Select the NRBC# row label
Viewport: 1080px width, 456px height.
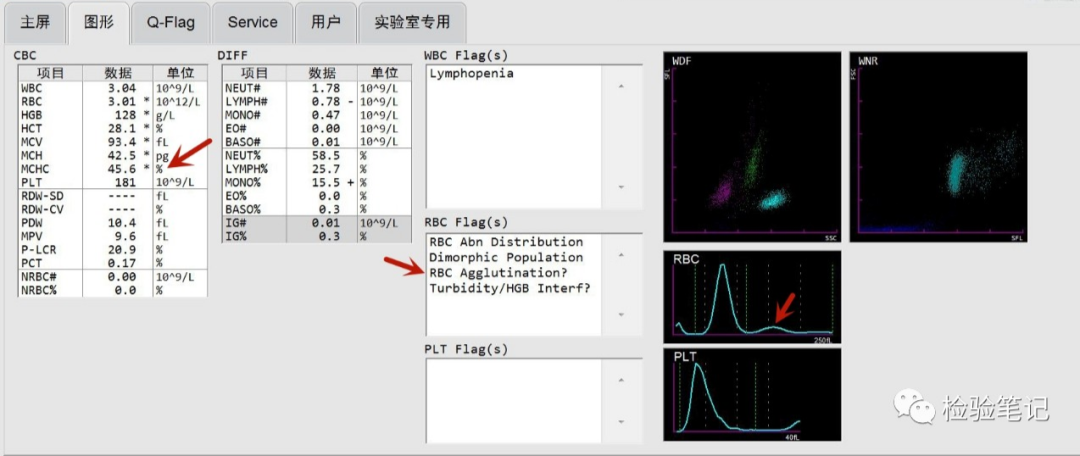click(x=37, y=277)
